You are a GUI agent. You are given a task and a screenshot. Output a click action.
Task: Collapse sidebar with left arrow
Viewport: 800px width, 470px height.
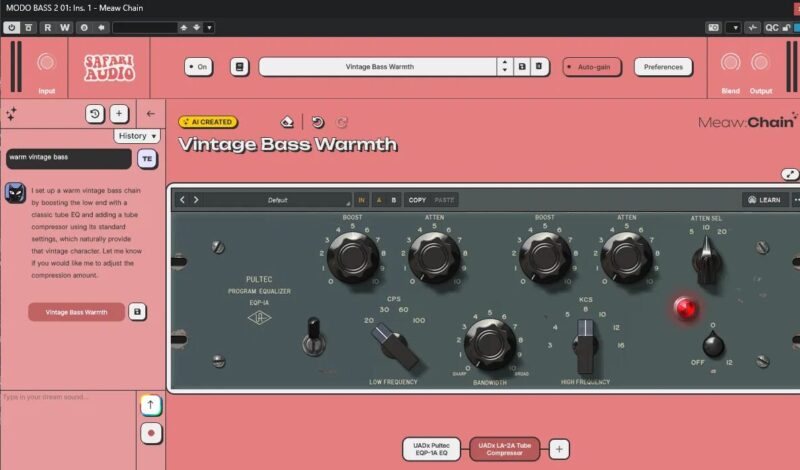tap(150, 114)
